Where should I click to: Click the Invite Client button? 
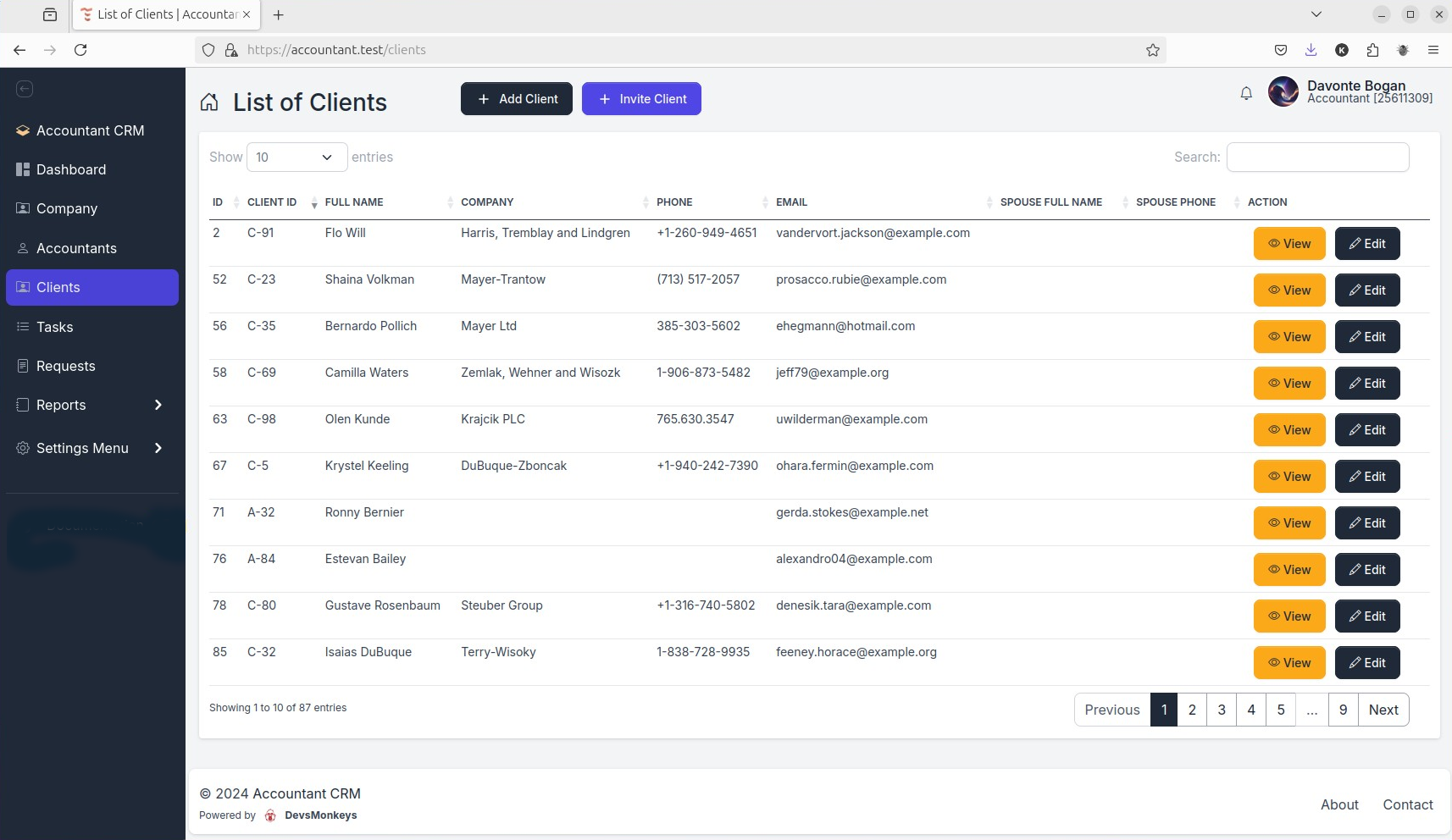click(641, 99)
